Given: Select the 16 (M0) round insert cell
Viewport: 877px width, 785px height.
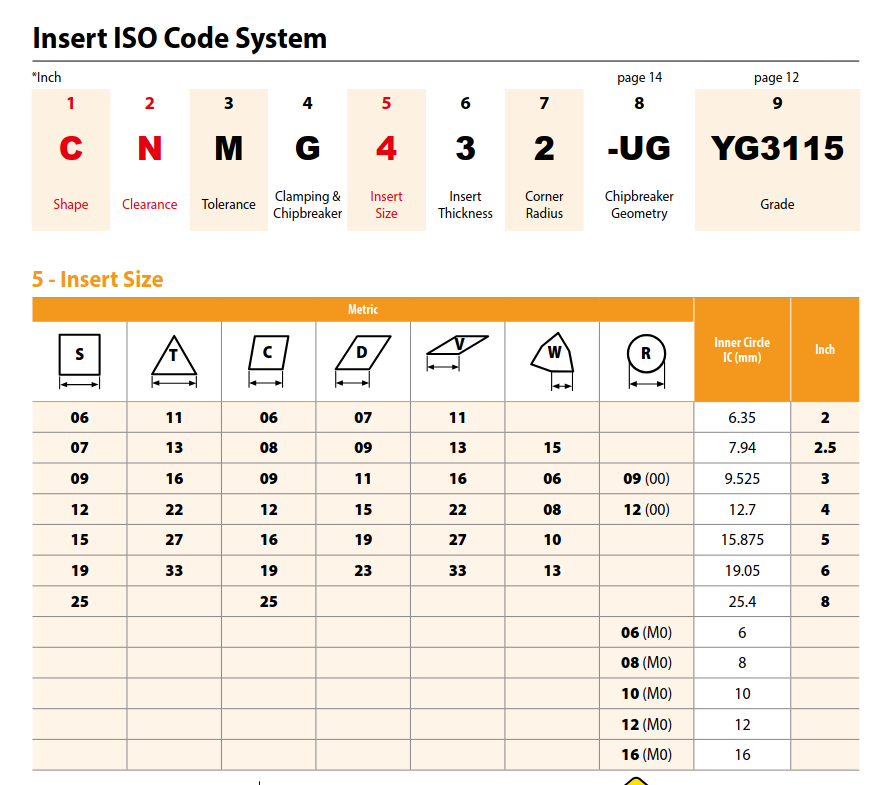Looking at the screenshot, I should [x=646, y=755].
